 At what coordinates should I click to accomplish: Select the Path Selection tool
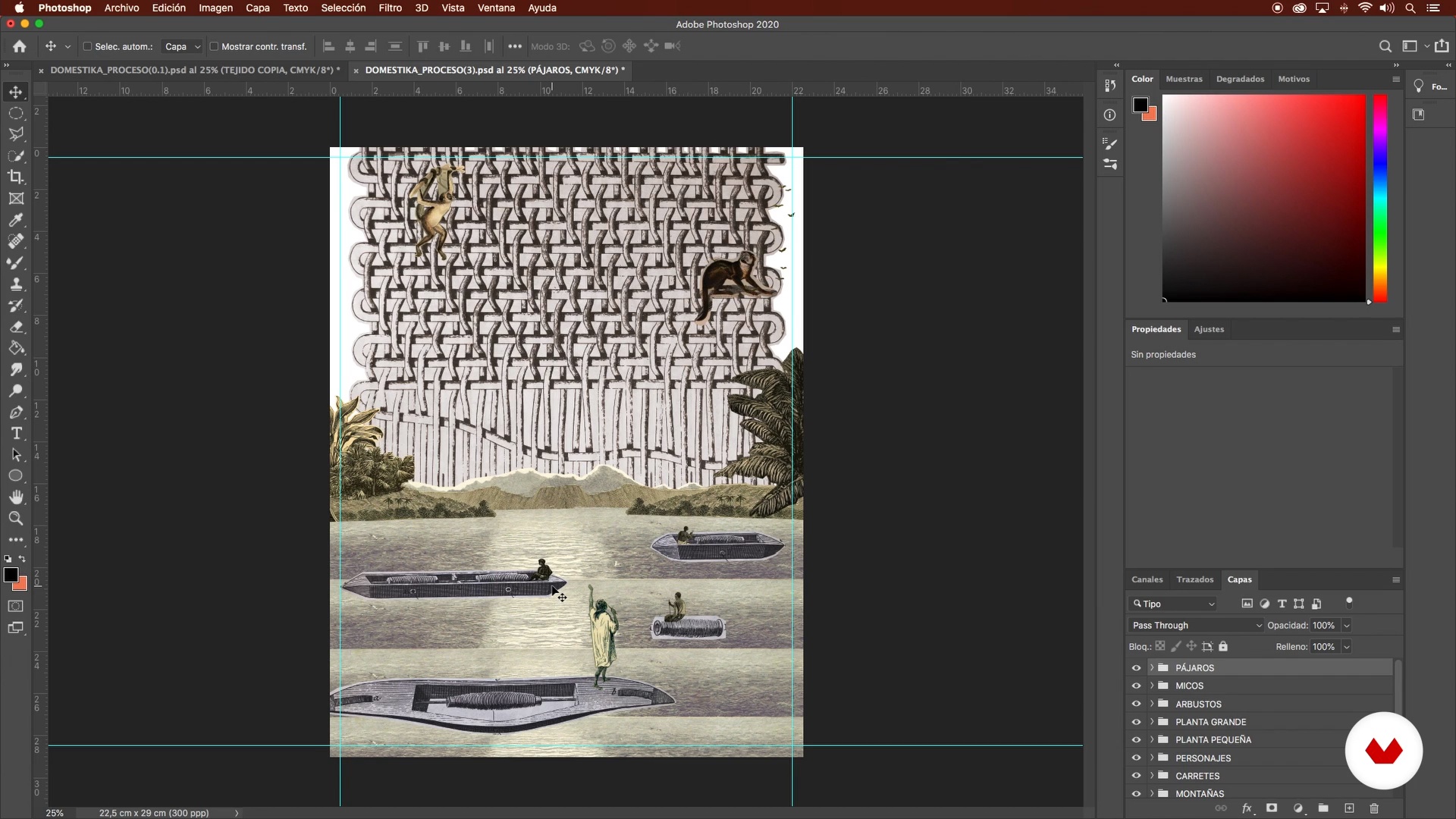pyautogui.click(x=16, y=454)
